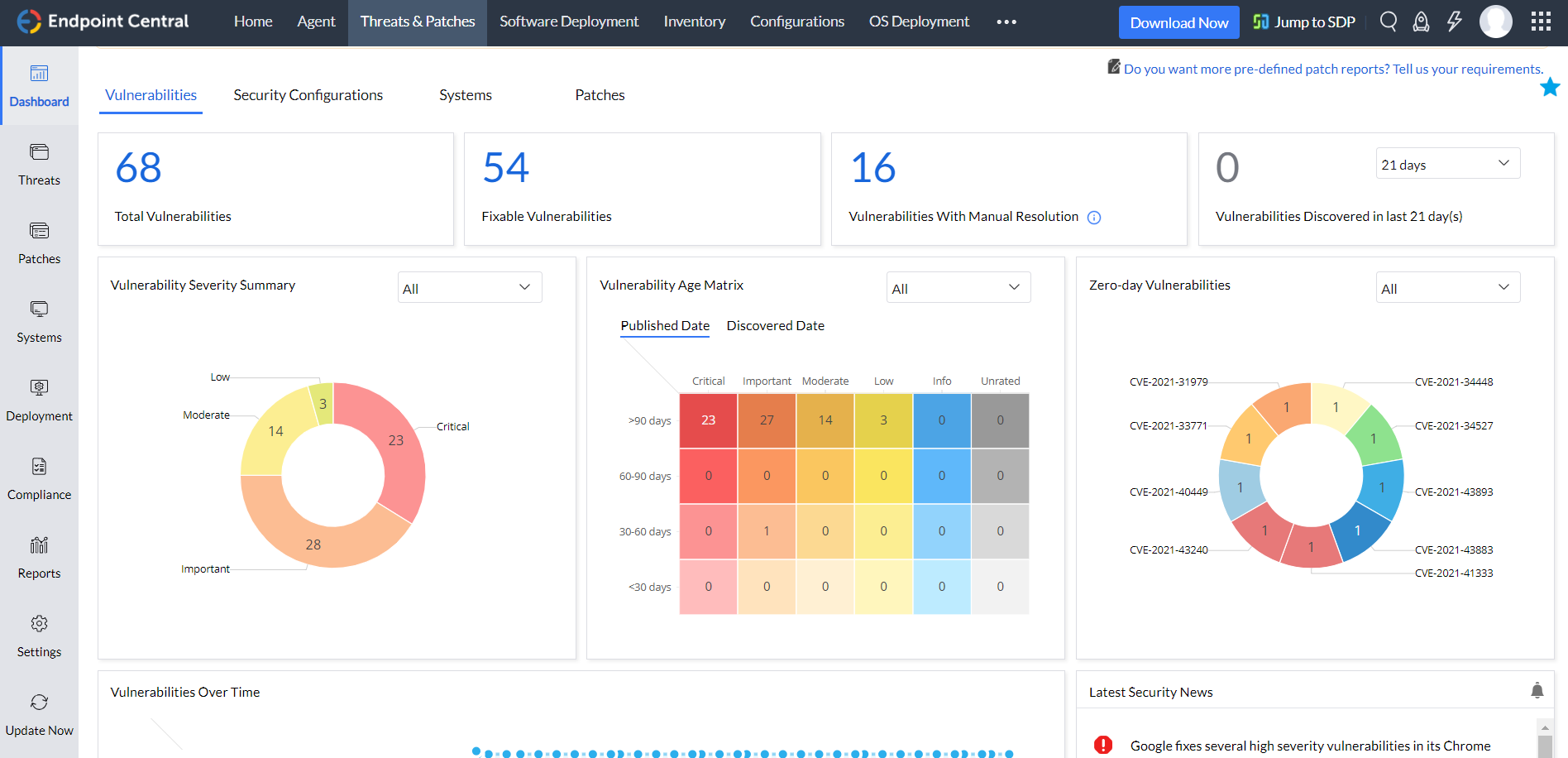Expand the Zero-day Vulnerabilities All dropdown
Screen dimensions: 1568x758
pos(1447,286)
